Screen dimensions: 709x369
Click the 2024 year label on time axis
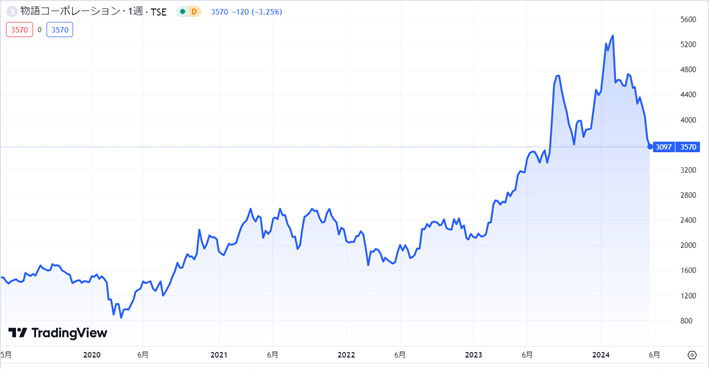[601, 355]
